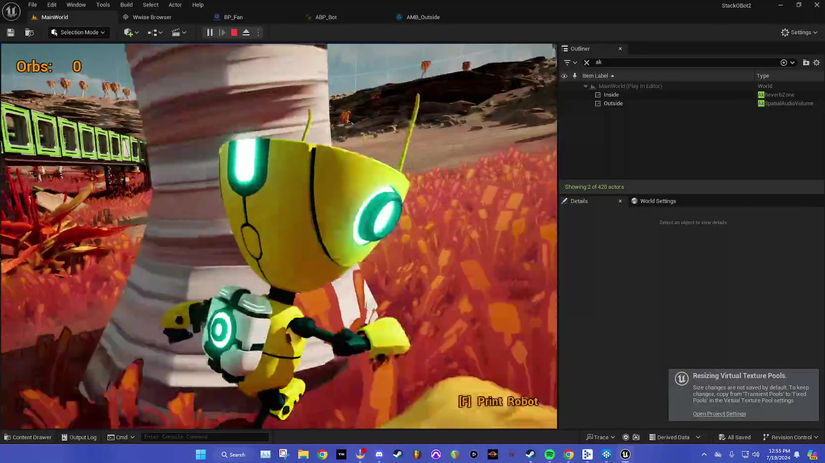Stop the play session with the red square
The height and width of the screenshot is (463, 825).
[x=234, y=33]
